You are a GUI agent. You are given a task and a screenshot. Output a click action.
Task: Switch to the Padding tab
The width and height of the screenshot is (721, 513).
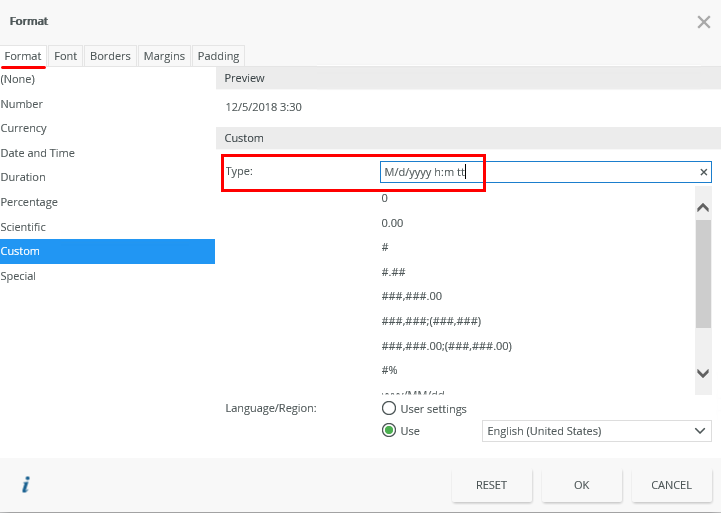coord(218,56)
